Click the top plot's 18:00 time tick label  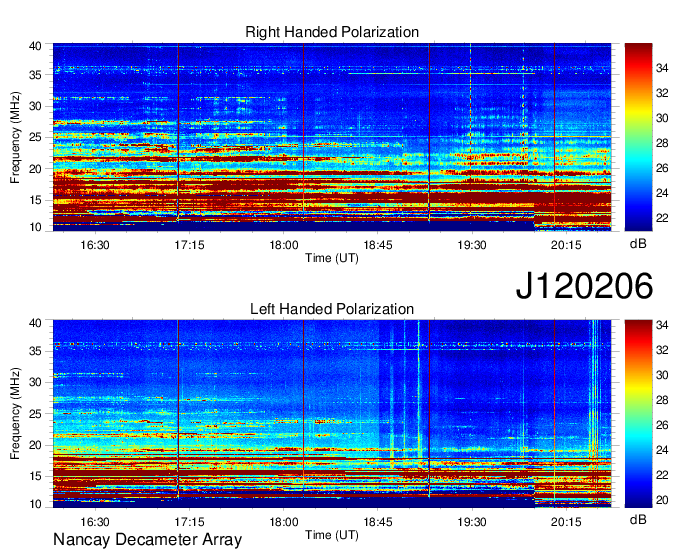pyautogui.click(x=284, y=245)
